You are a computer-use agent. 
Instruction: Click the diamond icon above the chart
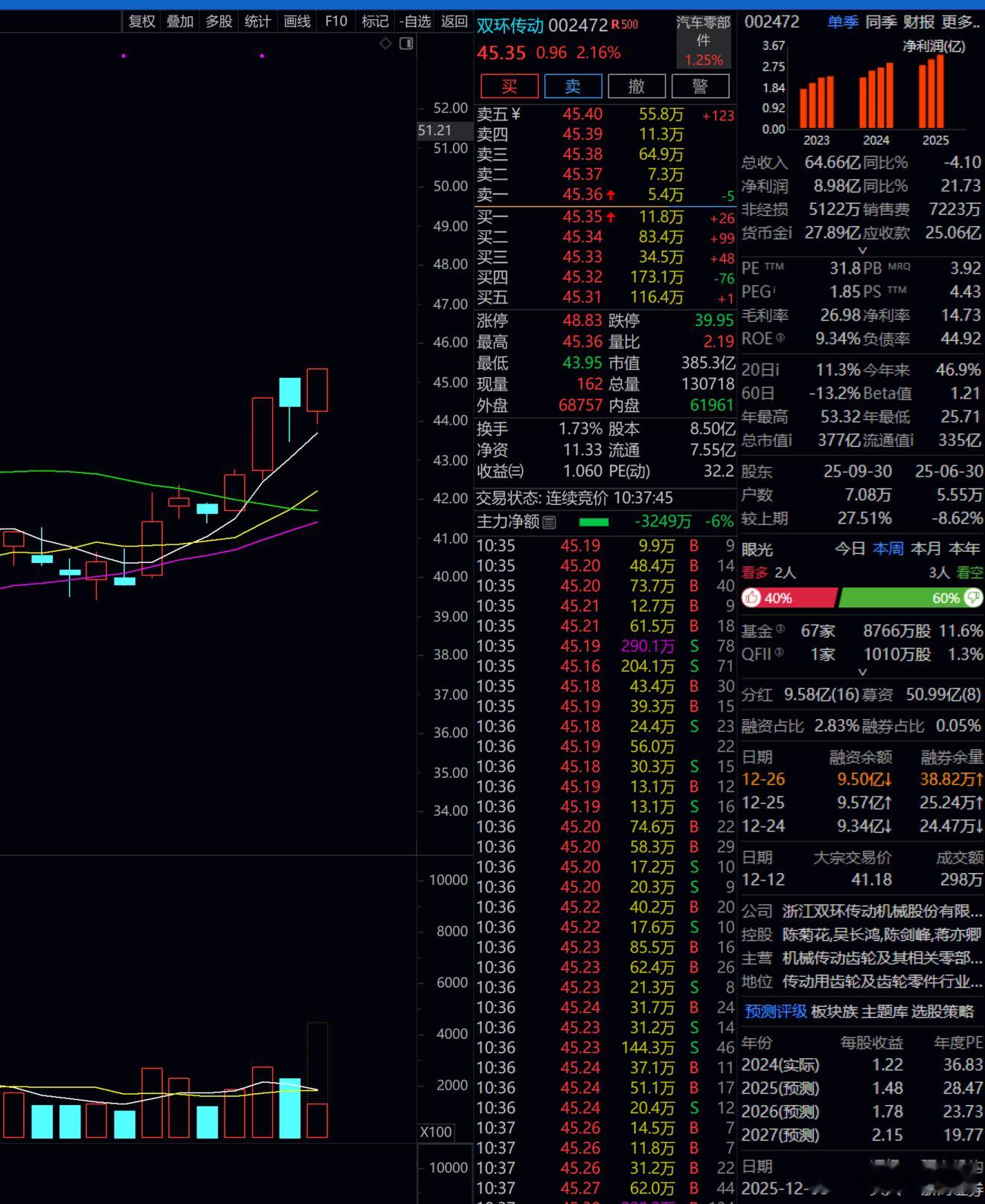(x=385, y=44)
